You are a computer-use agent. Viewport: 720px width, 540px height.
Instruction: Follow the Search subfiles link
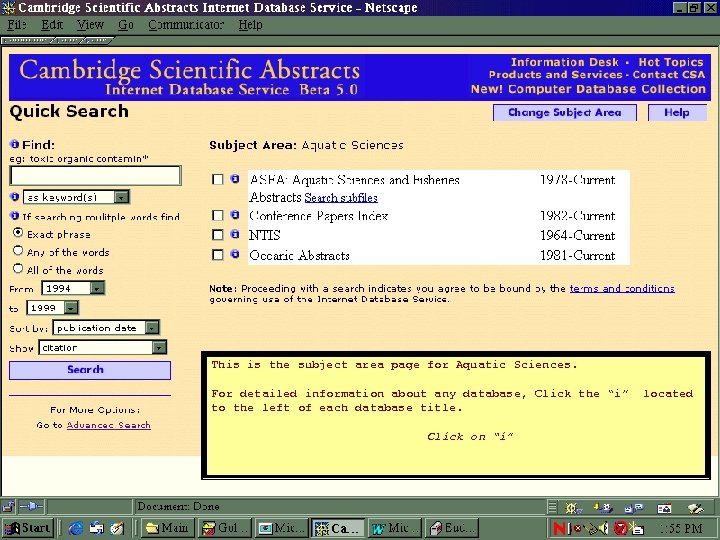(341, 198)
